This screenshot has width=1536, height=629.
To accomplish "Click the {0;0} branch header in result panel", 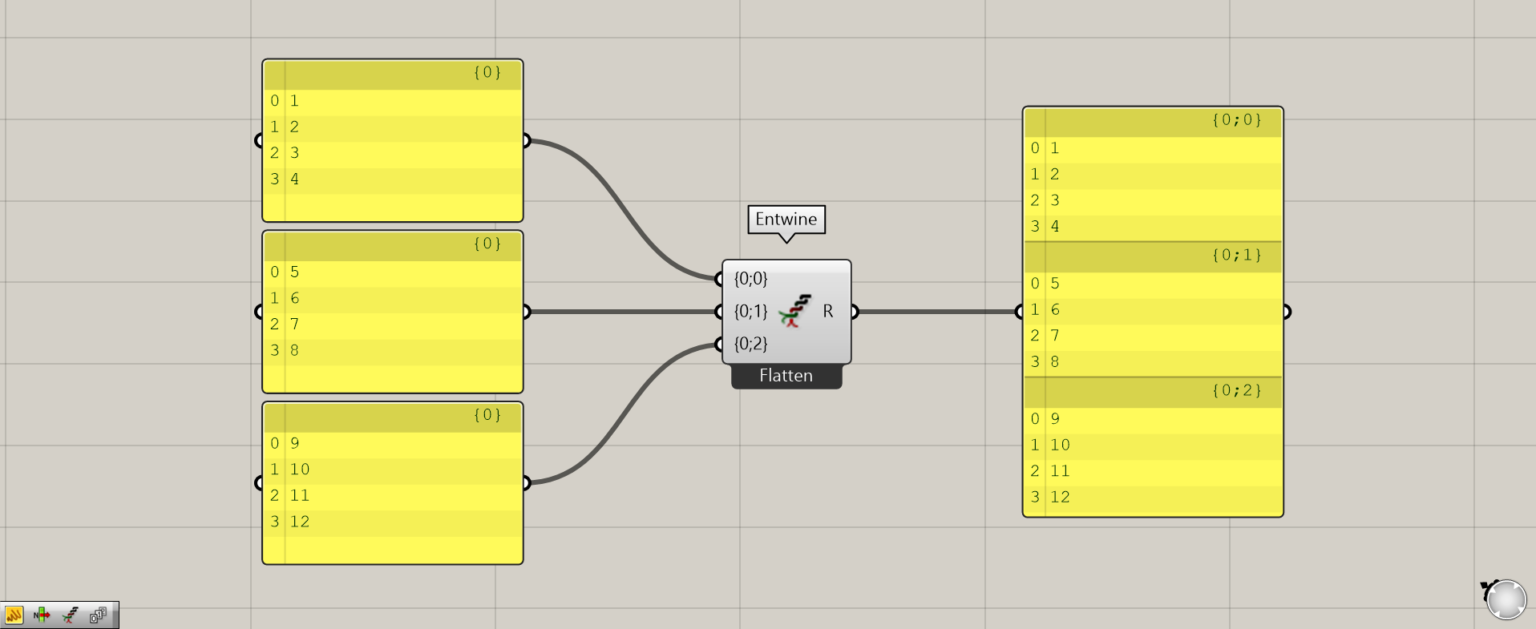I will (1153, 121).
